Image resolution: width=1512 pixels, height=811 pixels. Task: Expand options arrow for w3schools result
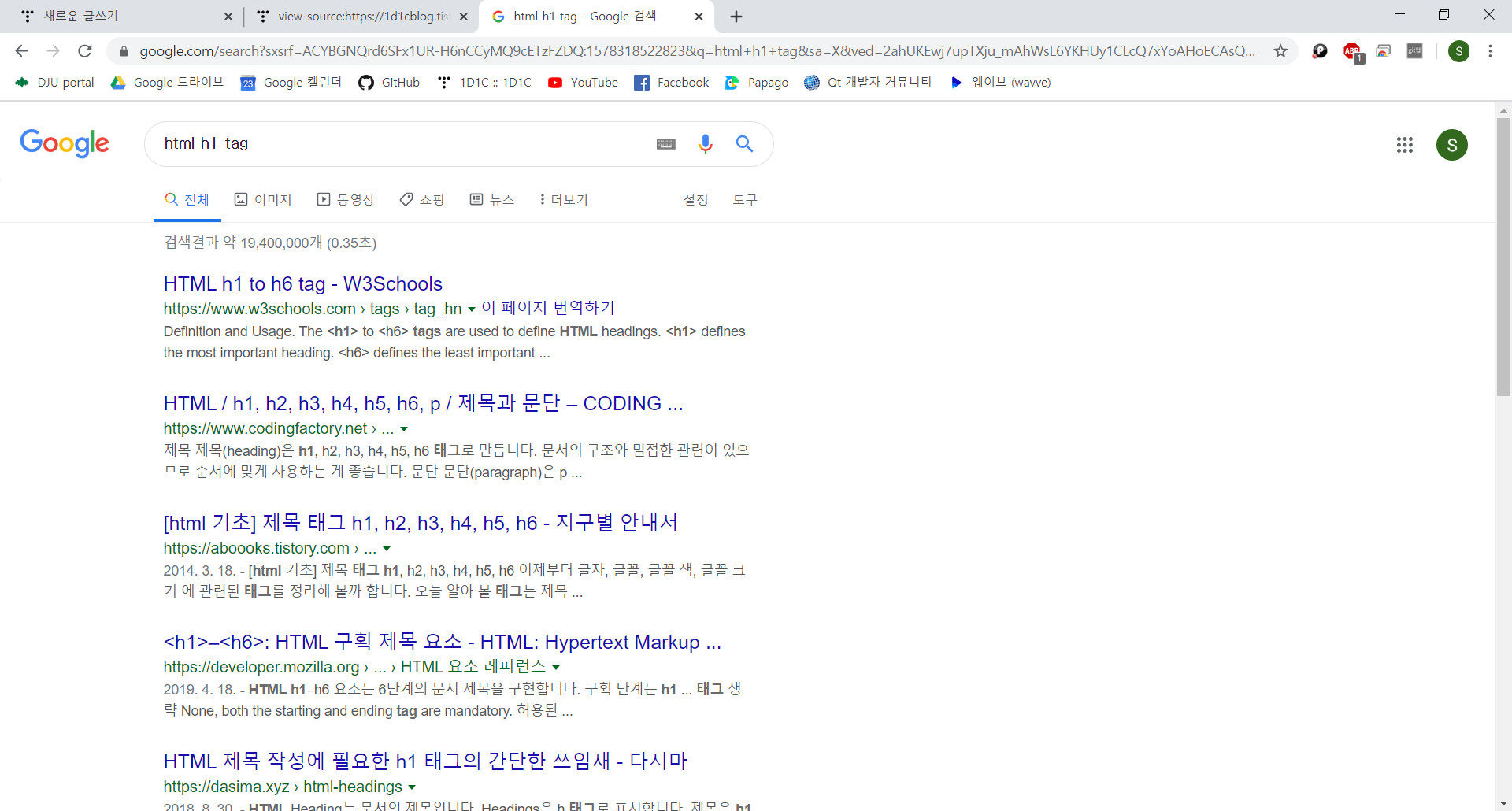472,309
